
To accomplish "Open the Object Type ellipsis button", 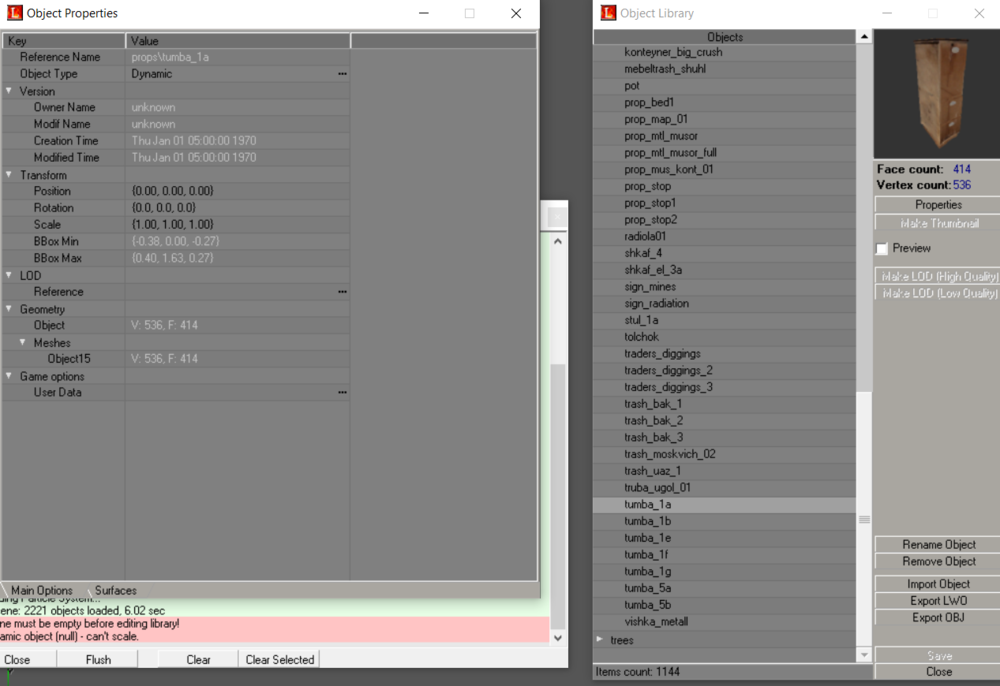I will point(342,74).
